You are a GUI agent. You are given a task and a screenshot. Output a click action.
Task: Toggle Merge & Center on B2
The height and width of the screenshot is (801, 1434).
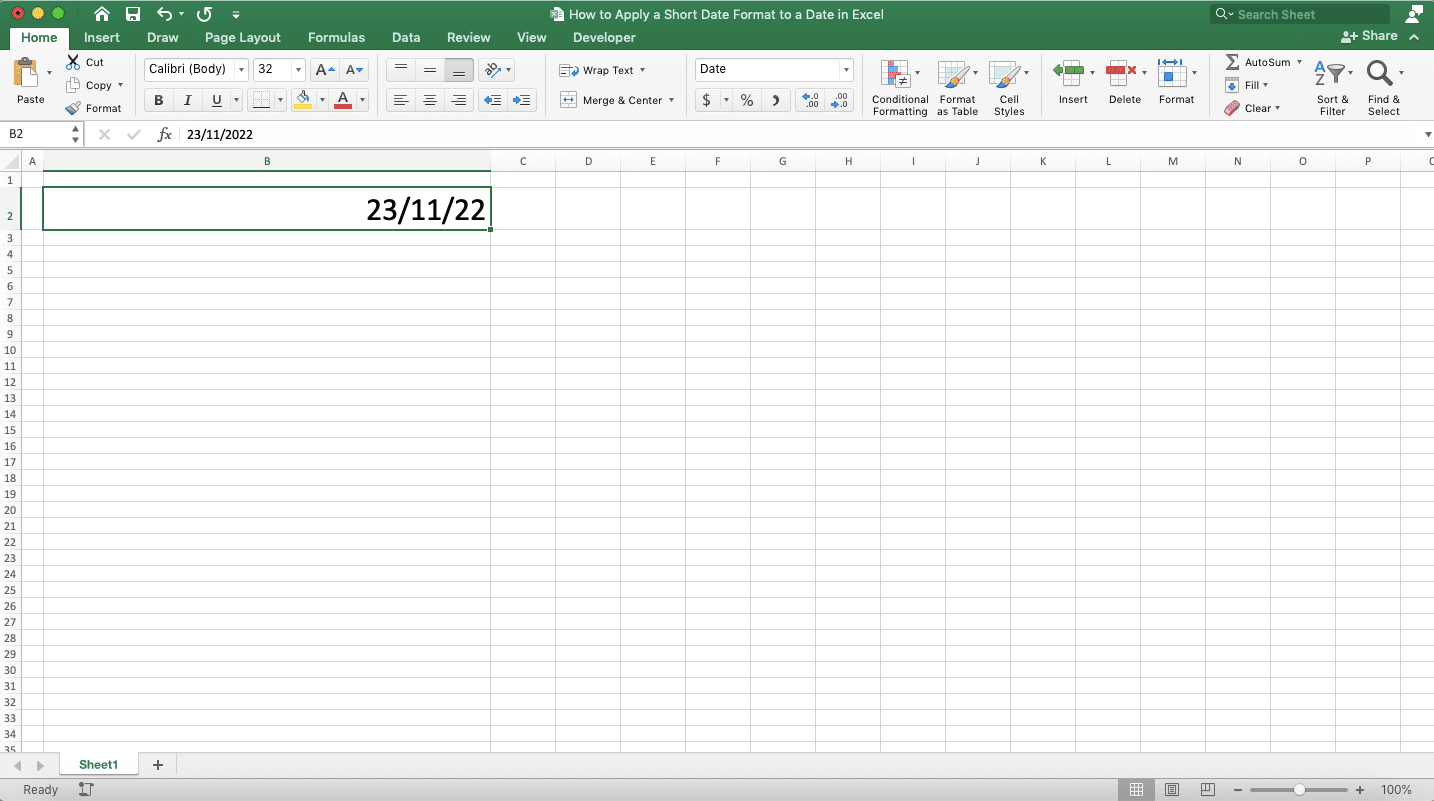[x=618, y=100]
